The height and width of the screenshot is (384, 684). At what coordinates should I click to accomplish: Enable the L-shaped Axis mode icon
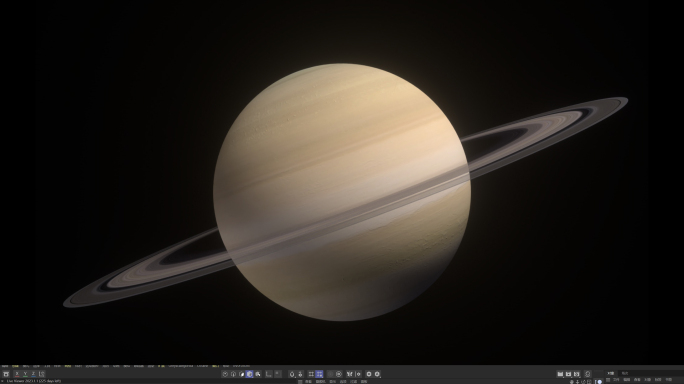[x=269, y=374]
